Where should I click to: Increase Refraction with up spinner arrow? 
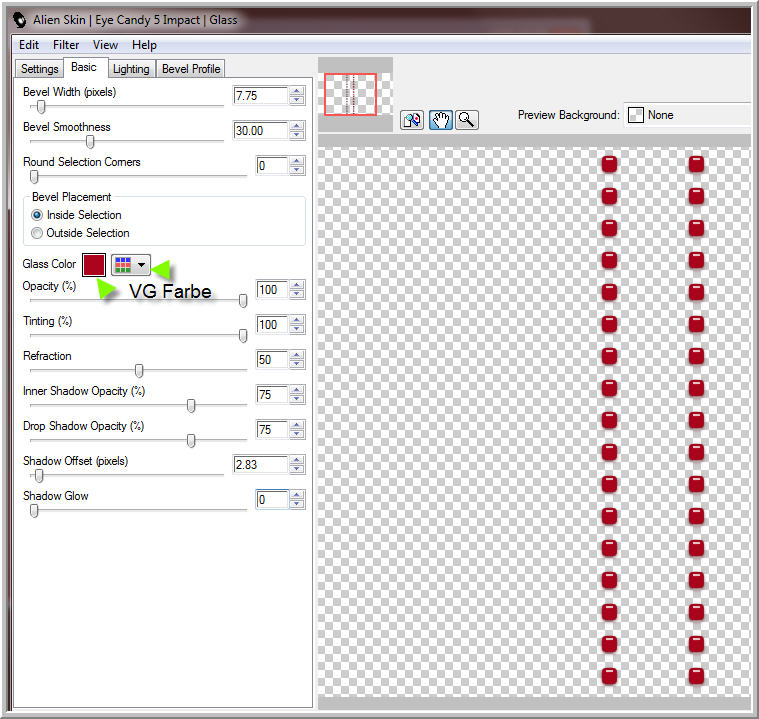coord(297,355)
